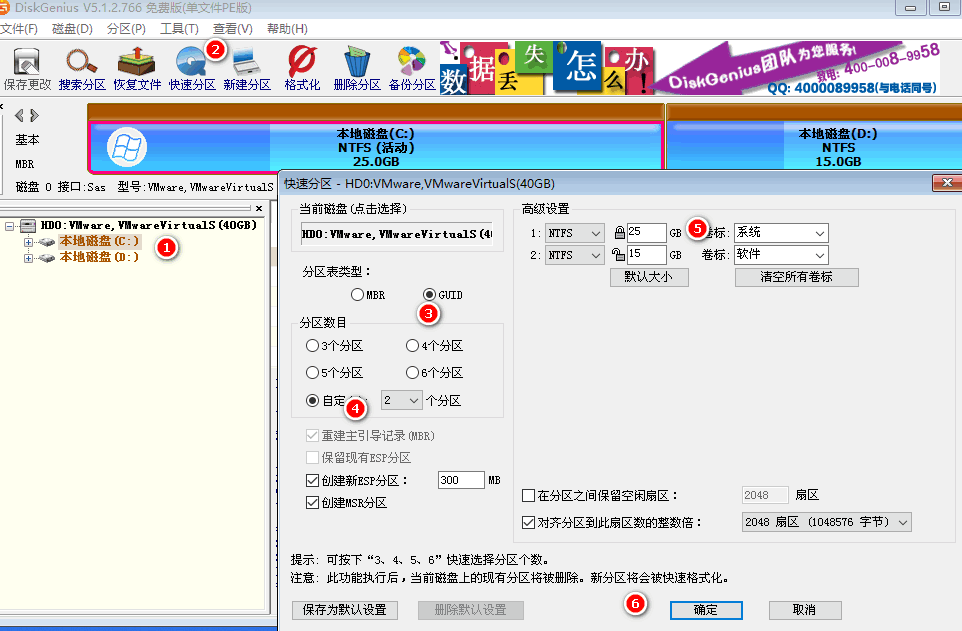Click the 确定 button to confirm

705,609
